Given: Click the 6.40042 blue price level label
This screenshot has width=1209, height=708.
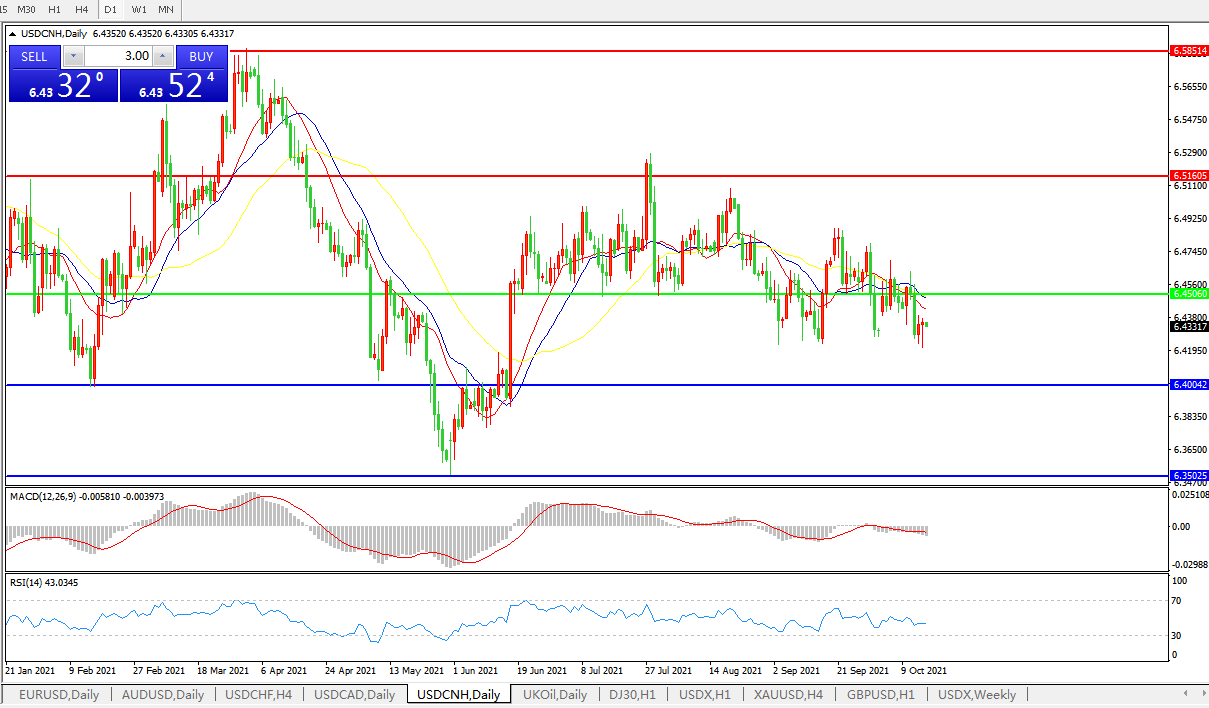Looking at the screenshot, I should tap(1188, 384).
